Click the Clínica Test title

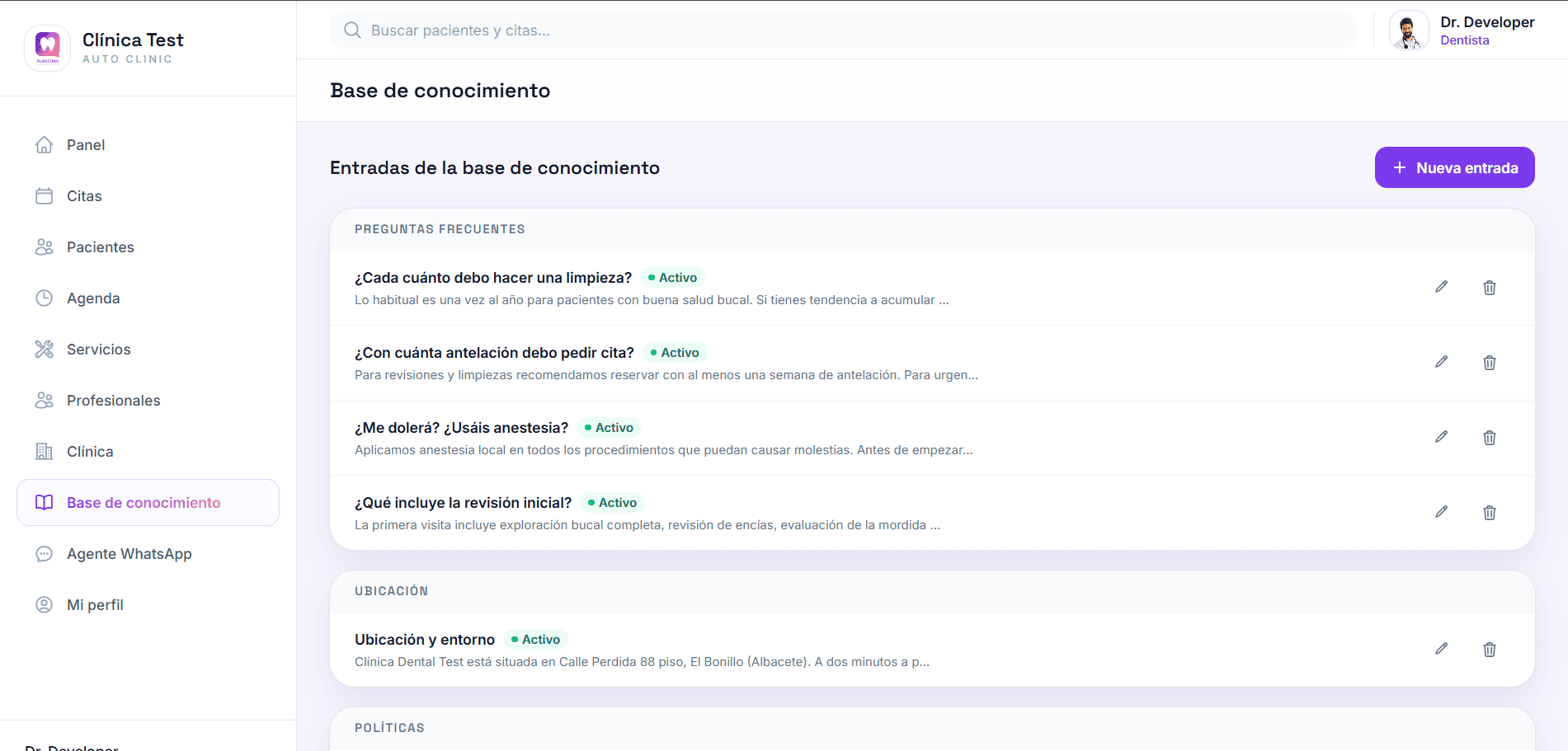133,40
